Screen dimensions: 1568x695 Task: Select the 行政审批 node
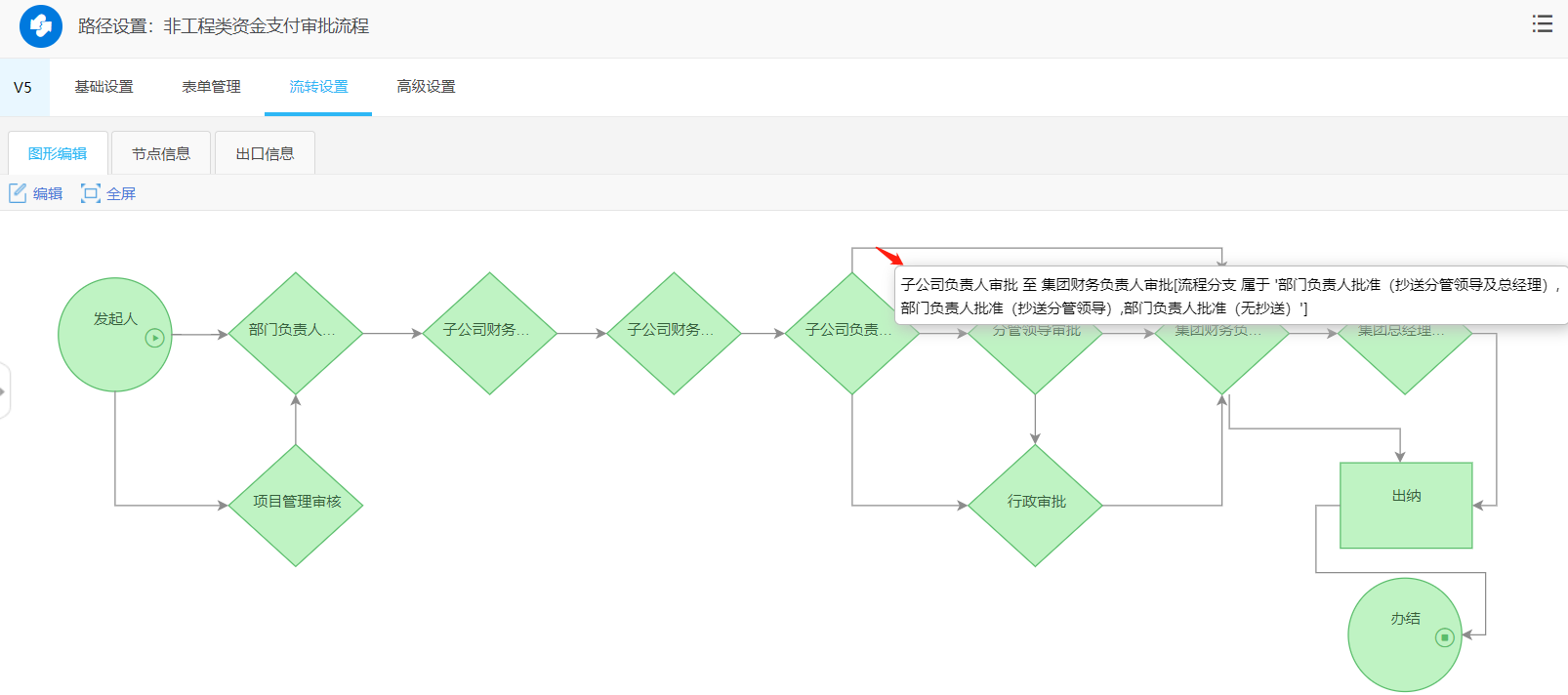1035,506
